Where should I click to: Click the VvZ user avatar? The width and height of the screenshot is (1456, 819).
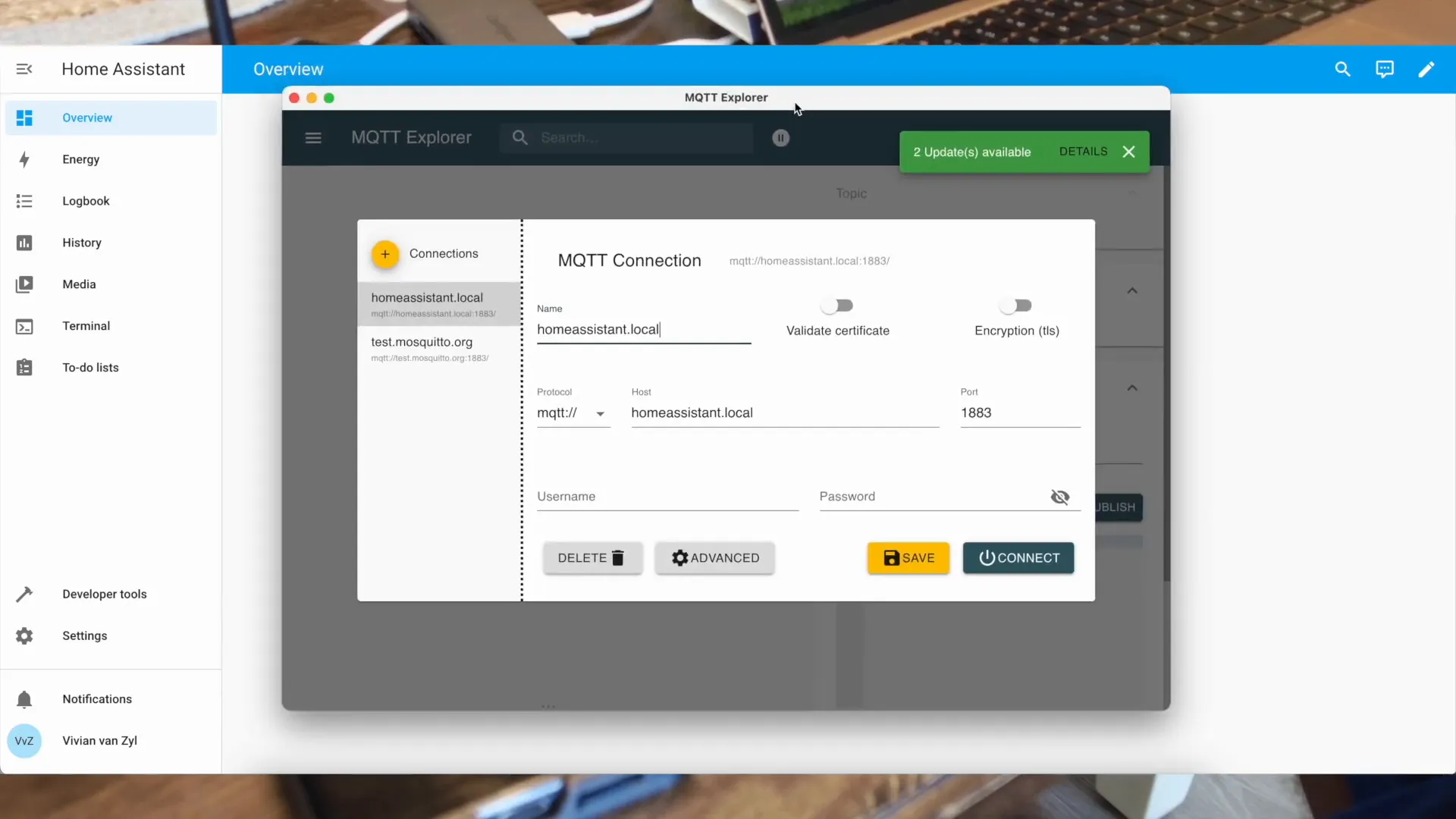coord(24,741)
